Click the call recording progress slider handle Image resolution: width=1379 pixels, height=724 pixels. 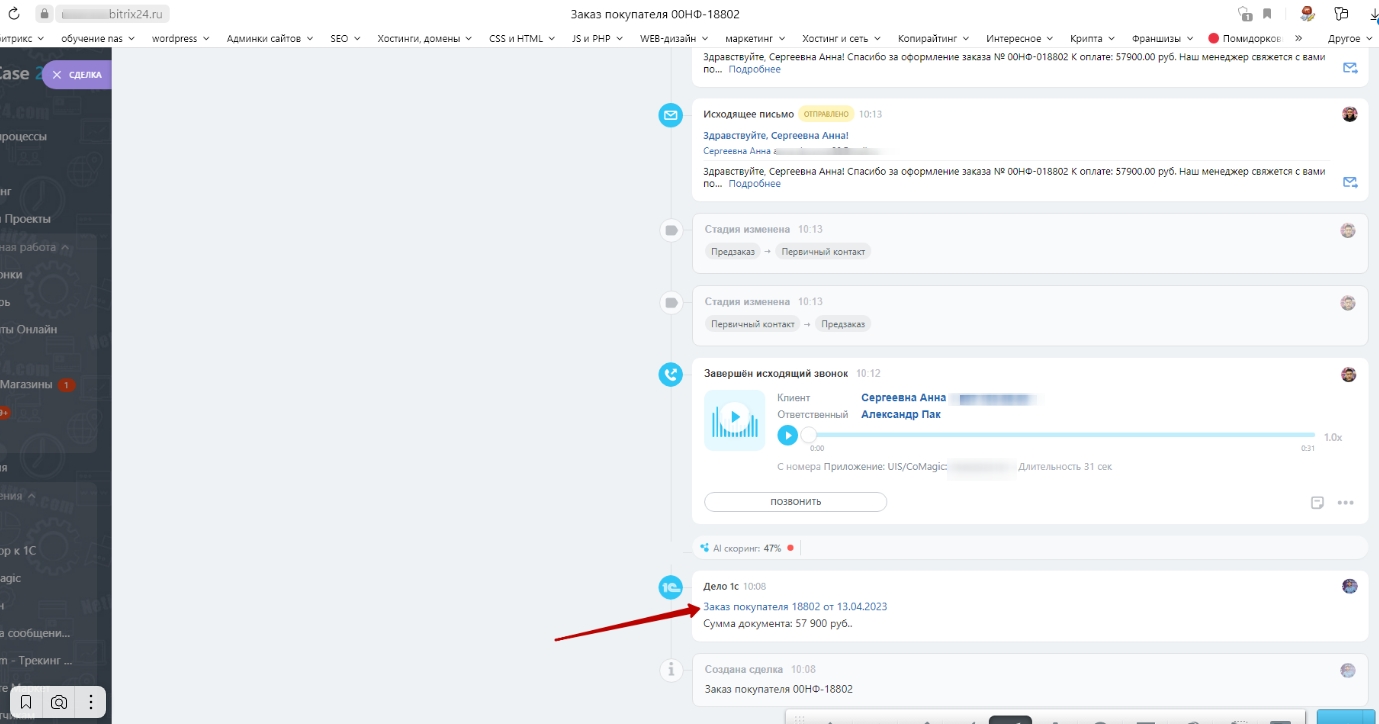click(x=809, y=435)
